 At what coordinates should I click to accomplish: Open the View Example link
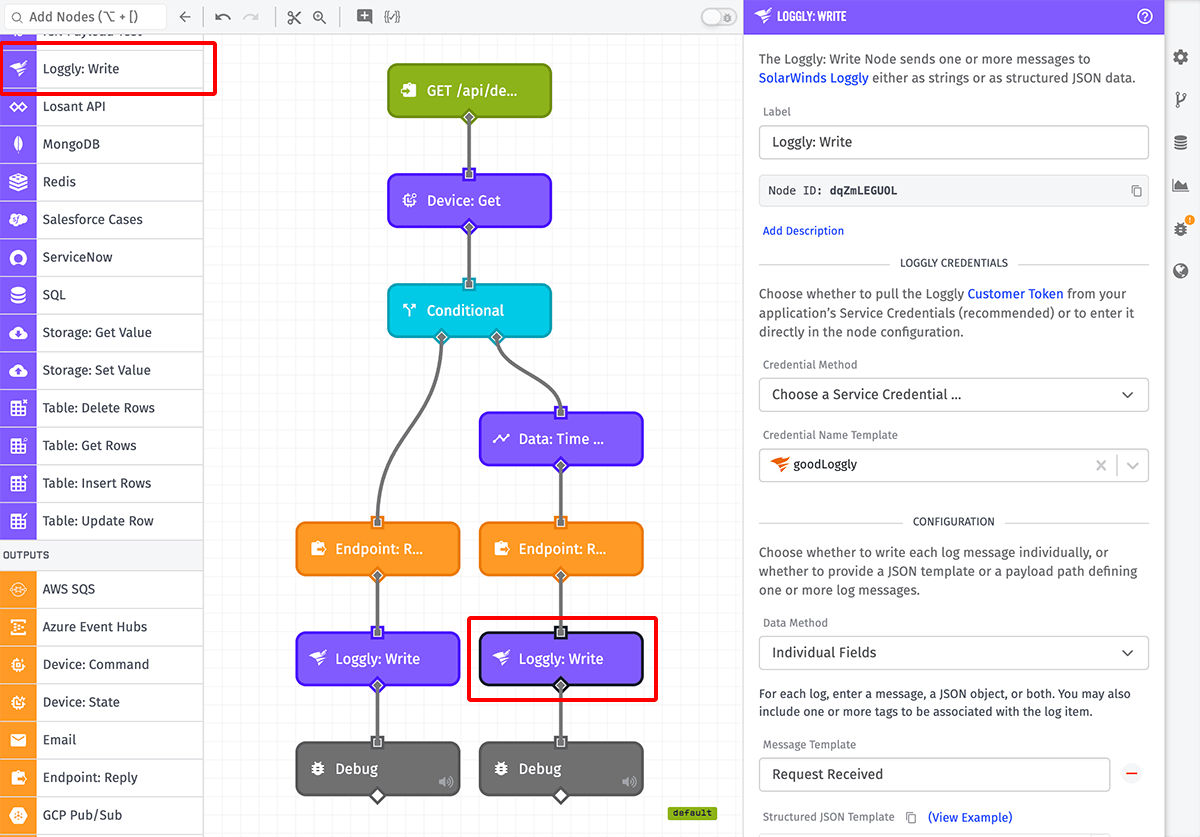970,817
